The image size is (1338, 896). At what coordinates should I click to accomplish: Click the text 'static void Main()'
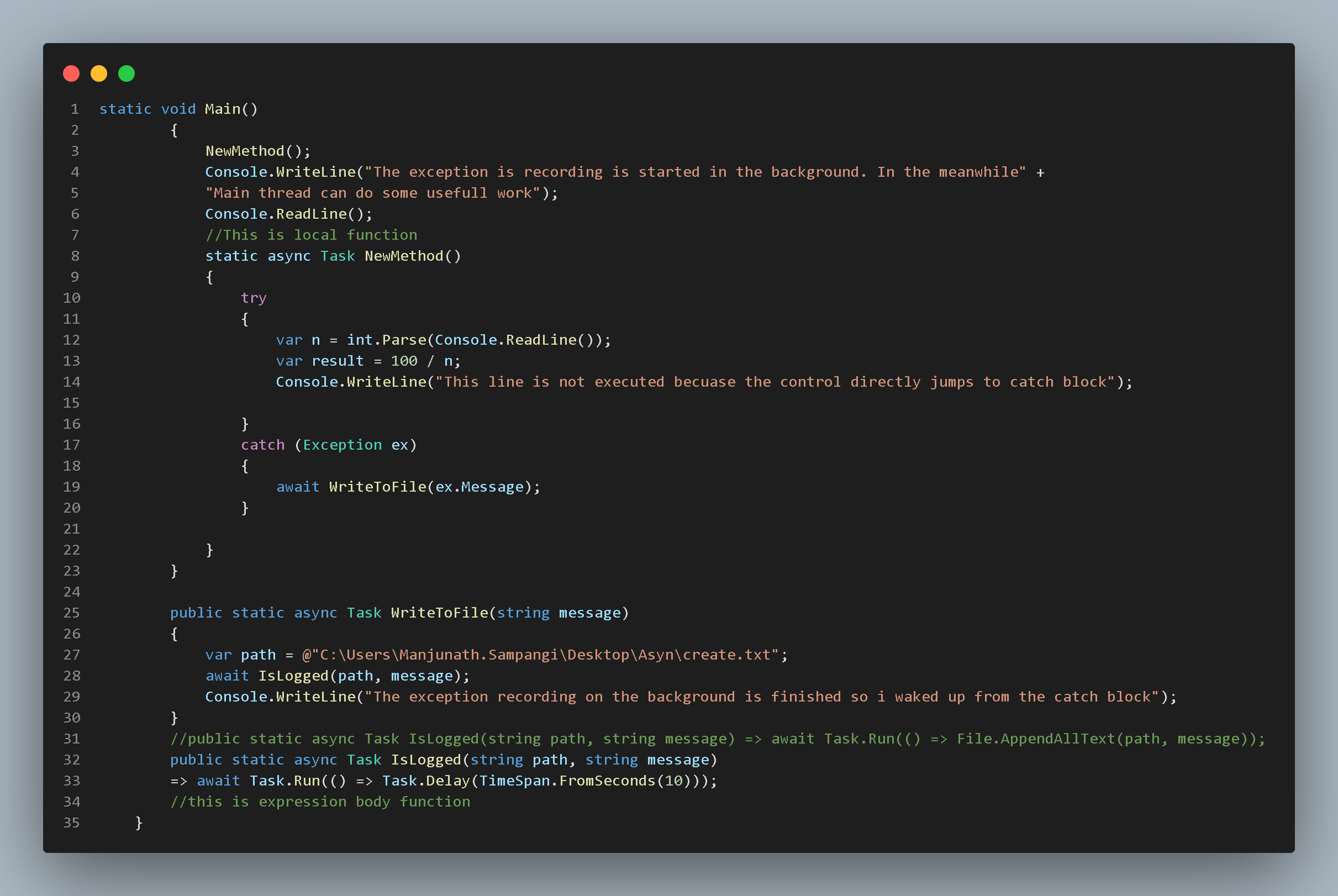179,109
